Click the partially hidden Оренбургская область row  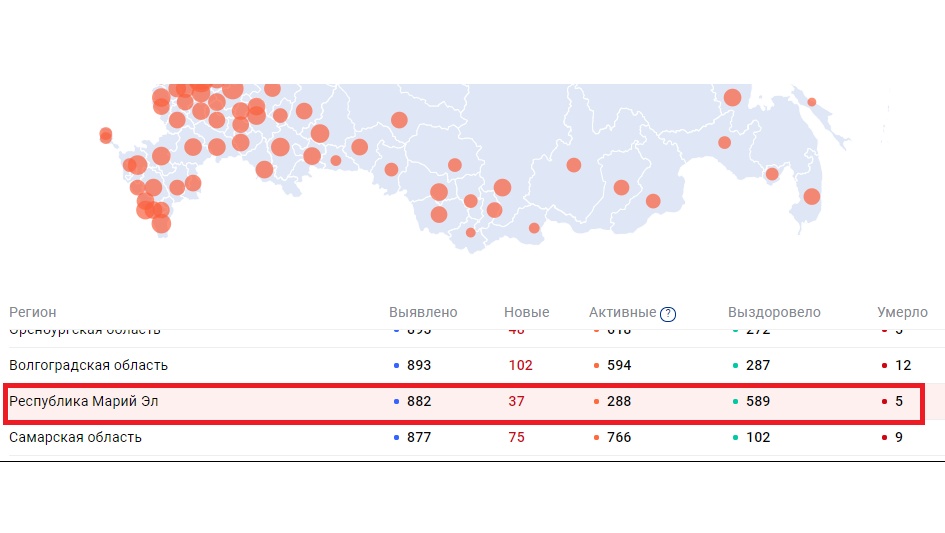(x=85, y=332)
